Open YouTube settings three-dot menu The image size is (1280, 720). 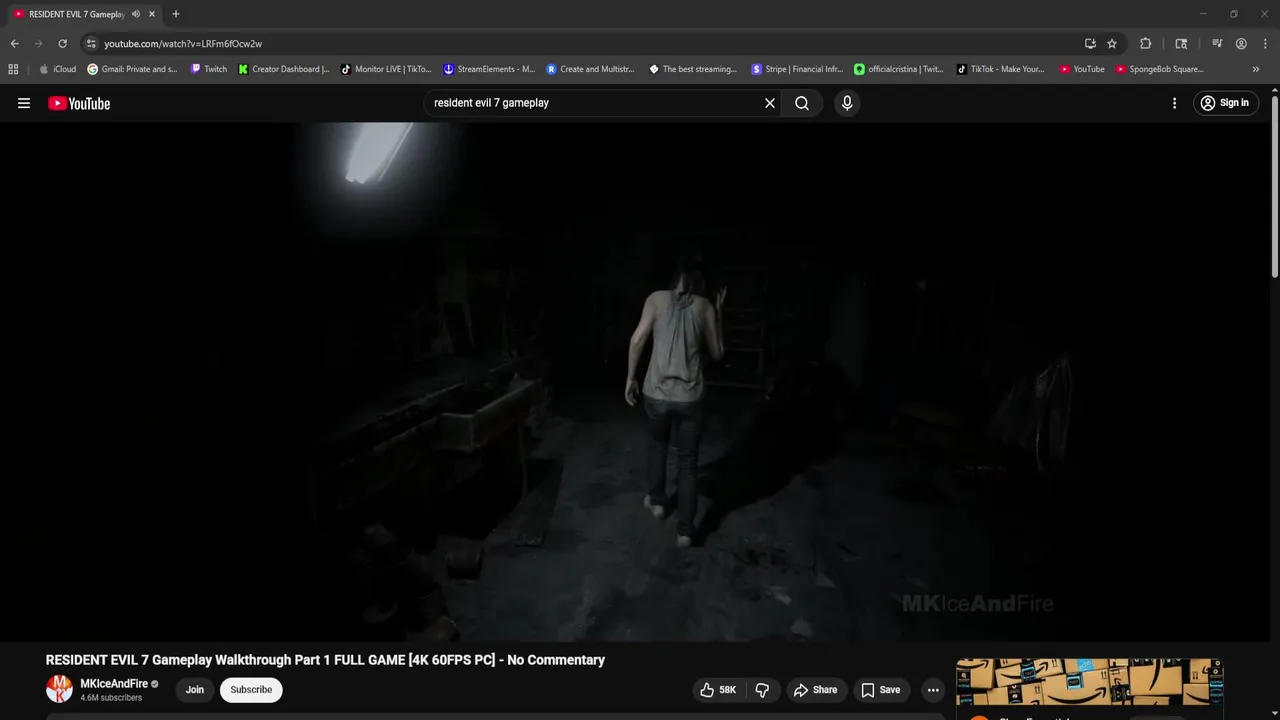tap(1174, 103)
